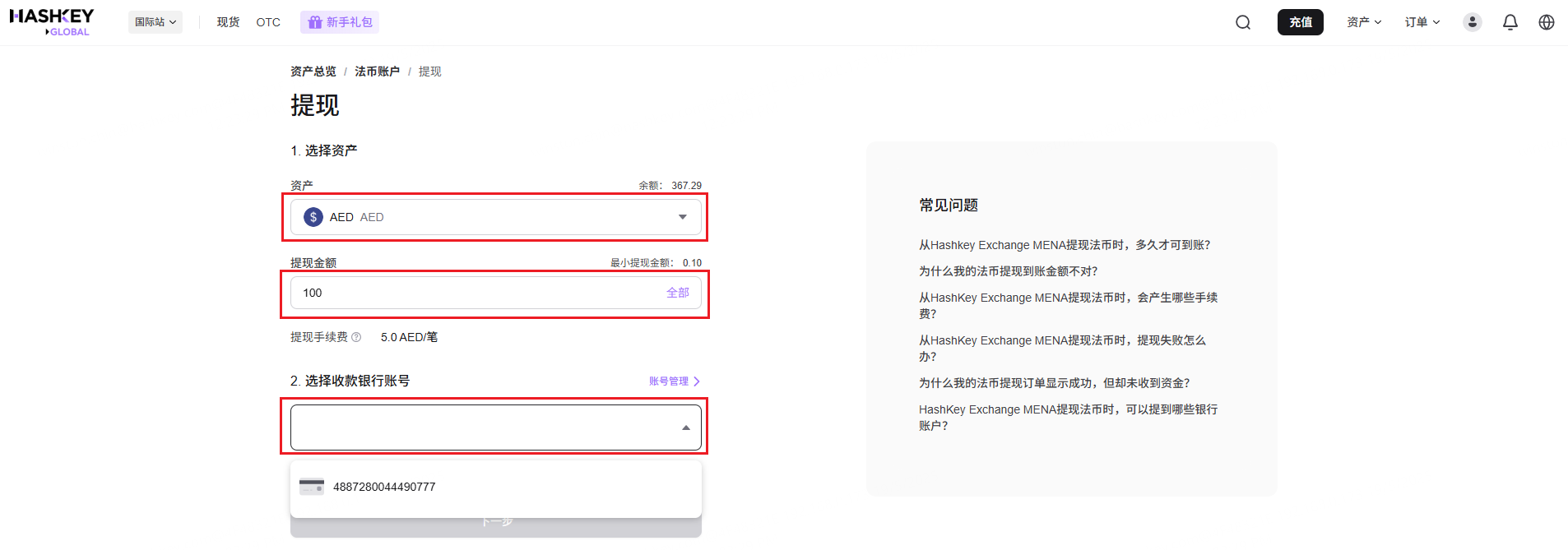Image resolution: width=1568 pixels, height=550 pixels.
Task: Click the globe language icon
Action: click(x=1546, y=22)
